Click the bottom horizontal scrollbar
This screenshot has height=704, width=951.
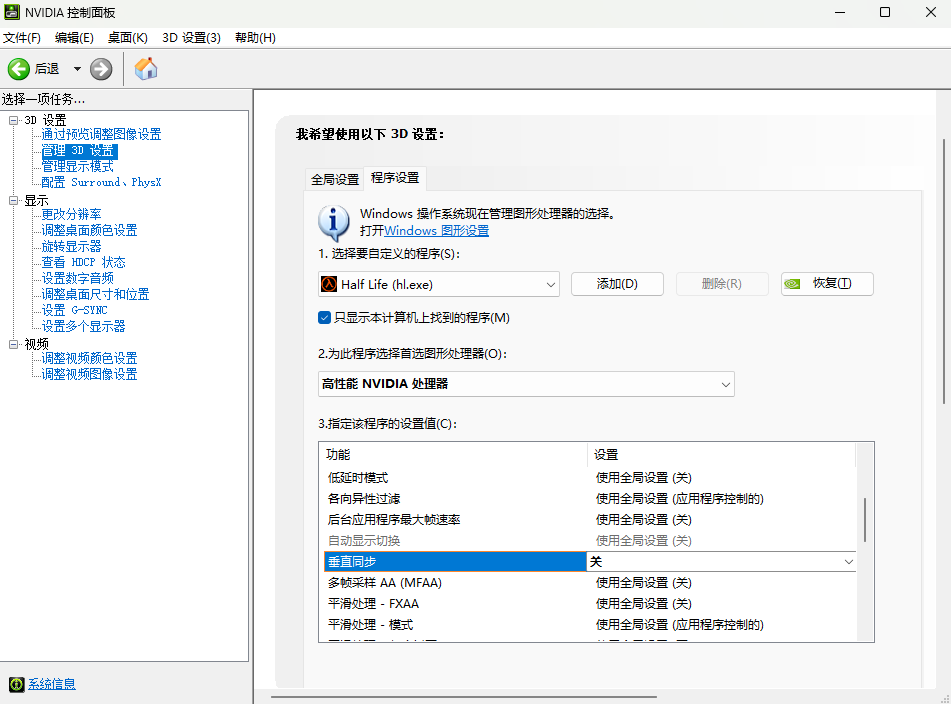464,697
